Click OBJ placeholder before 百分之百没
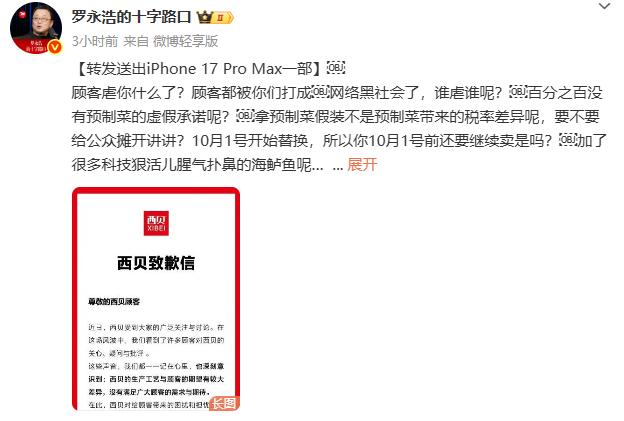 point(519,92)
